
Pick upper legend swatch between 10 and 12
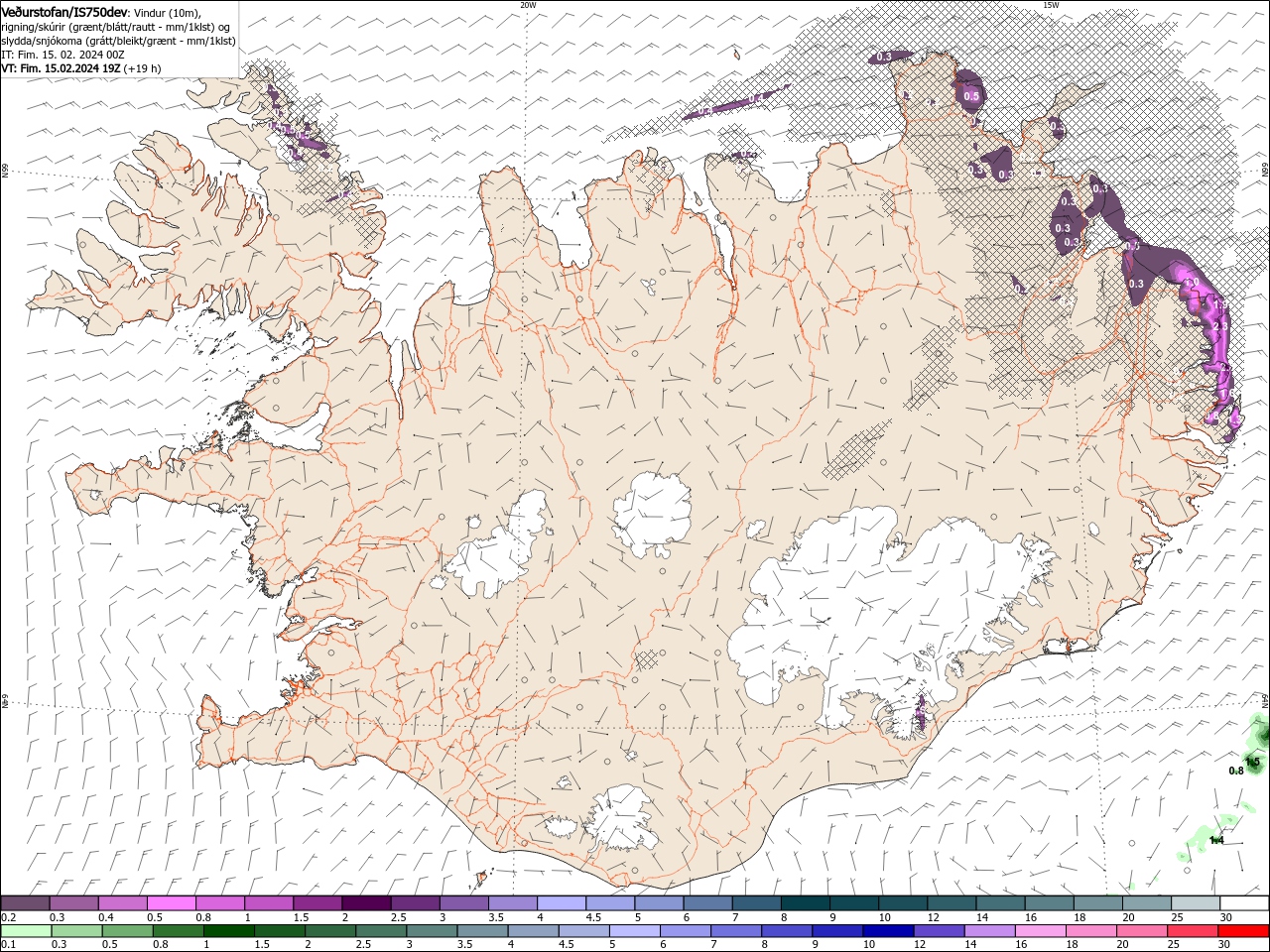point(903,903)
